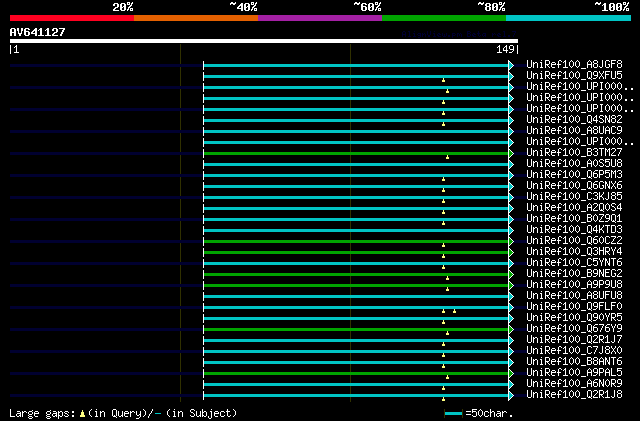The width and height of the screenshot is (640, 421).
Task: Open hit UniRef100_Q4KTD3
Action: click(x=574, y=230)
